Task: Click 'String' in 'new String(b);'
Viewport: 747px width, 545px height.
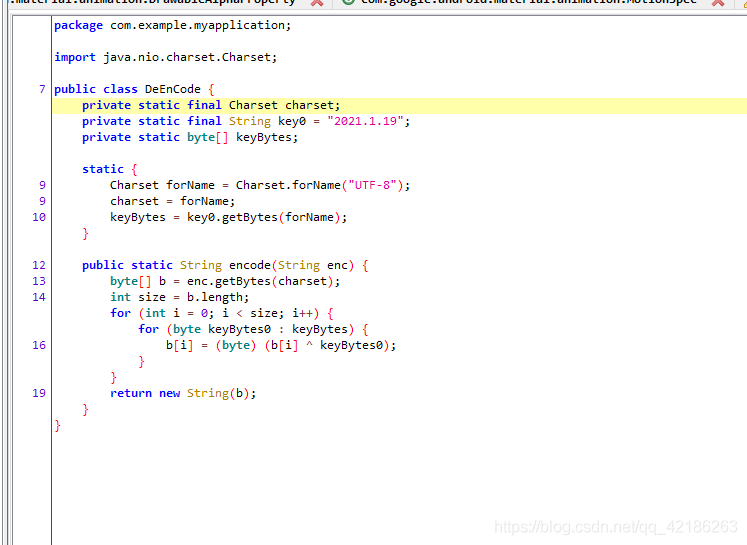Action: [x=208, y=393]
